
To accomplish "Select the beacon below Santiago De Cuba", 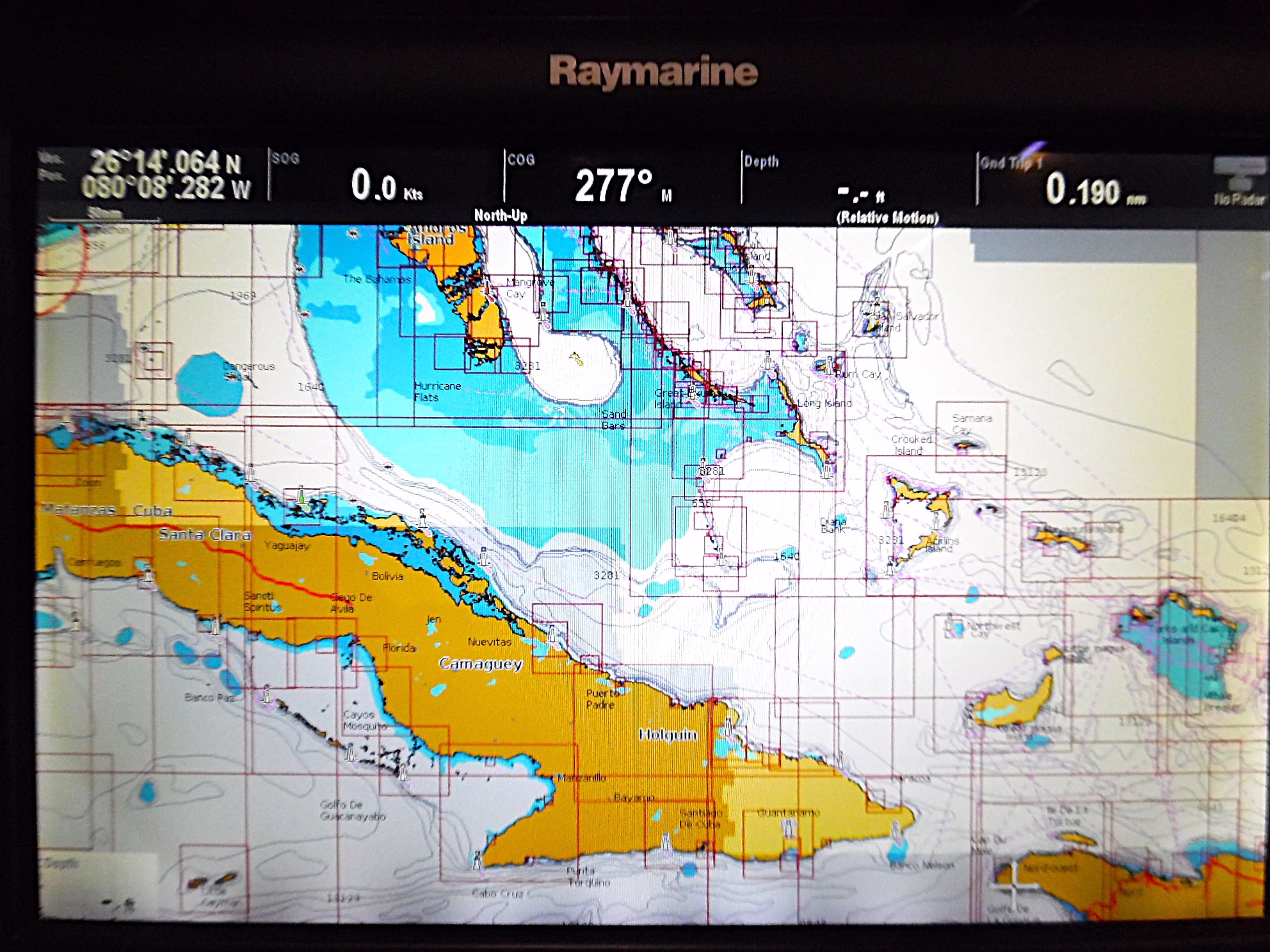I will (666, 841).
